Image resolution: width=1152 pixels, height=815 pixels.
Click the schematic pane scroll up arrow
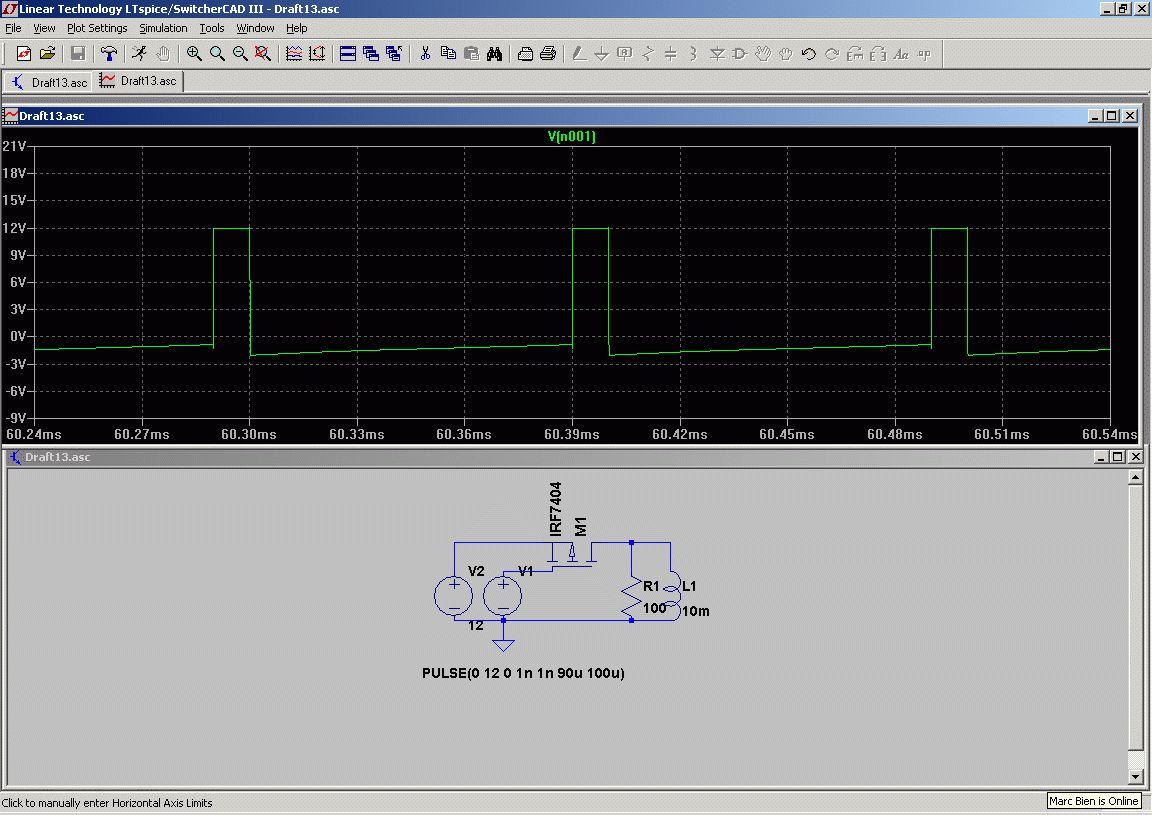(1134, 478)
